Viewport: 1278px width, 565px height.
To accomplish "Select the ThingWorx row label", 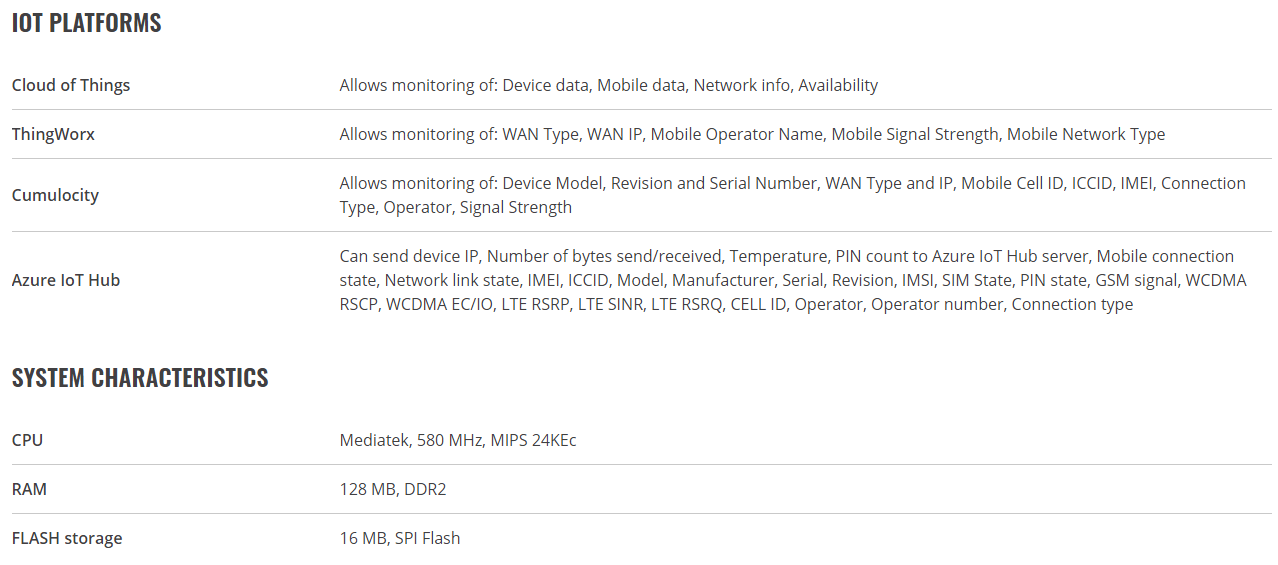I will (53, 134).
